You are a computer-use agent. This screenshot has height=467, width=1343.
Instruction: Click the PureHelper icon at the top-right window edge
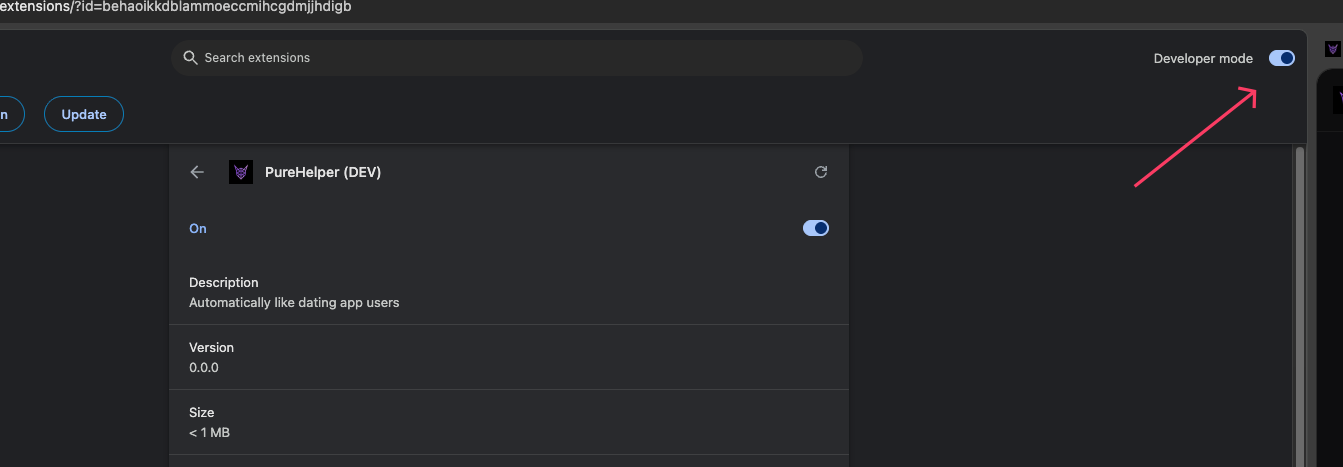(x=1332, y=49)
